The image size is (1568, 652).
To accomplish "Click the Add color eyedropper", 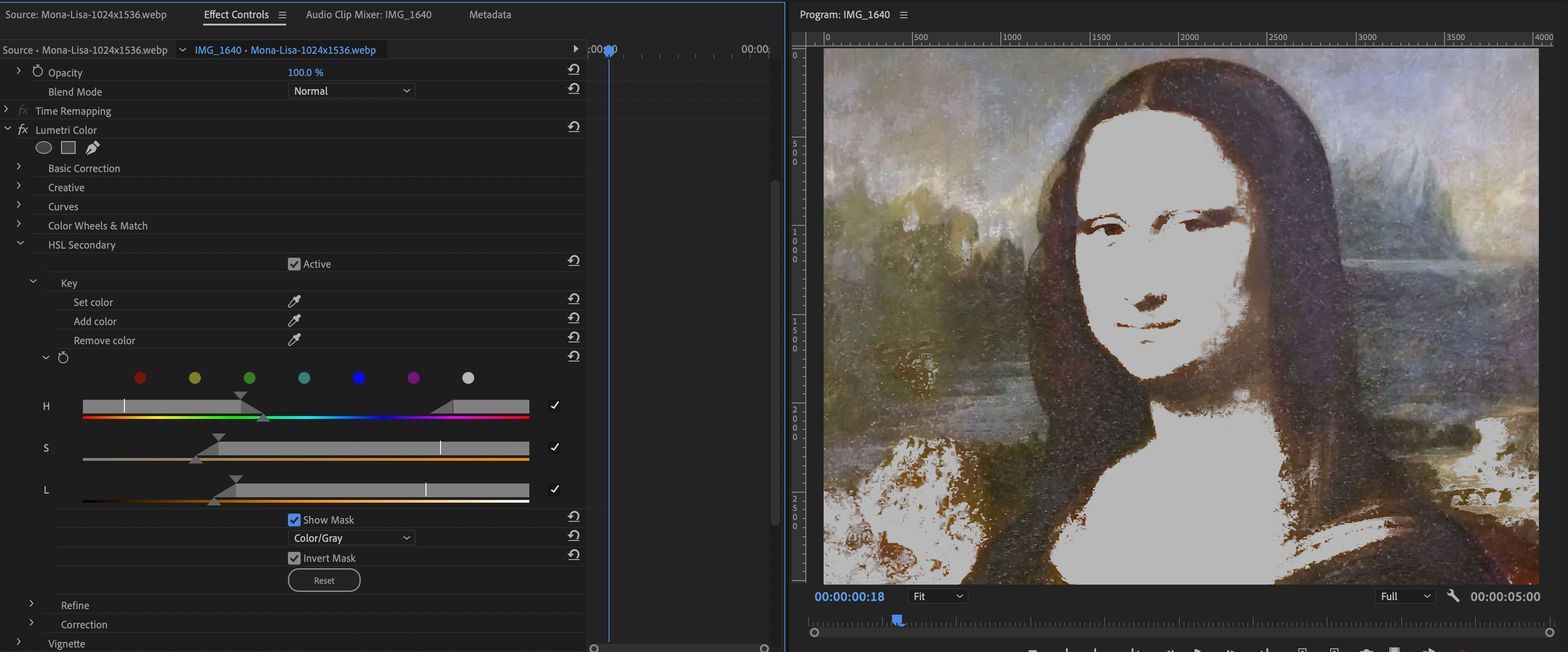I will (294, 321).
